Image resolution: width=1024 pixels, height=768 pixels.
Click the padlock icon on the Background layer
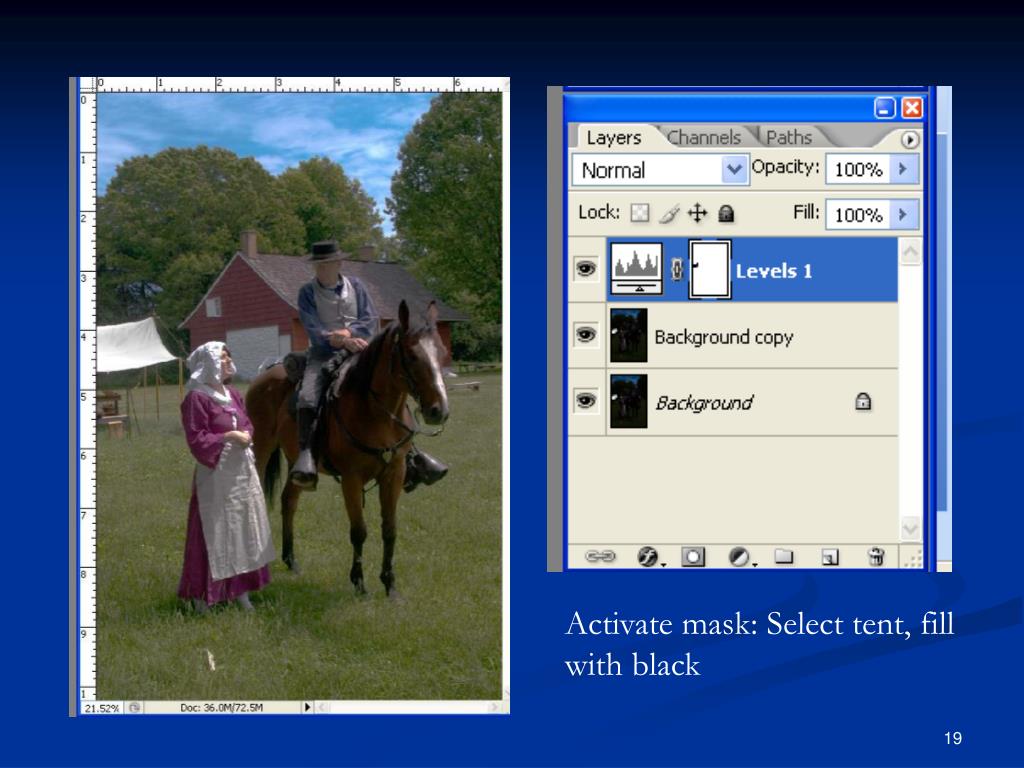coord(863,401)
